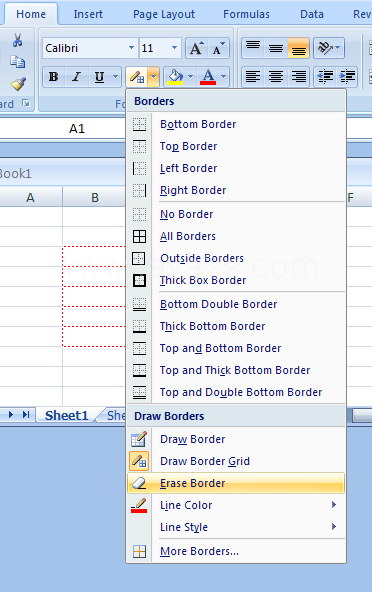This screenshot has width=372, height=592.
Task: Align text left
Action: (x=253, y=77)
